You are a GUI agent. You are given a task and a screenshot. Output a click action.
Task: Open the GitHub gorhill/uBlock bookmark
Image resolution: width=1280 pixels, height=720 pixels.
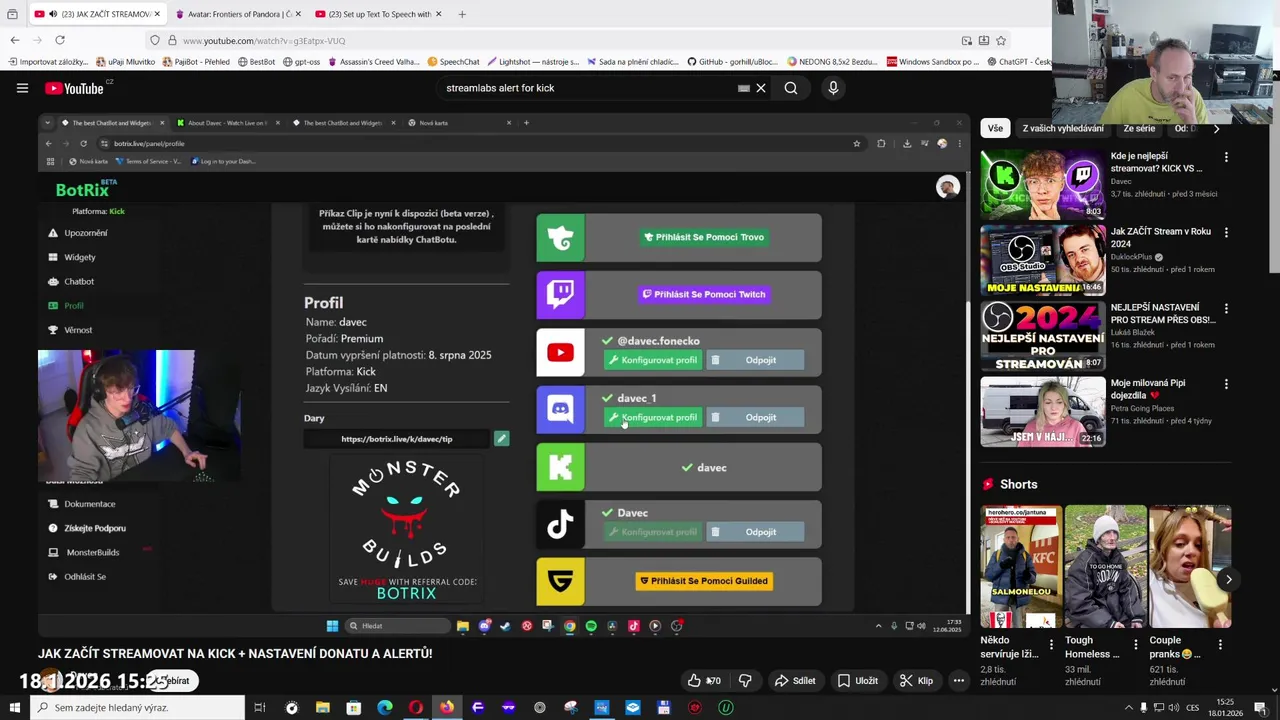[x=732, y=62]
